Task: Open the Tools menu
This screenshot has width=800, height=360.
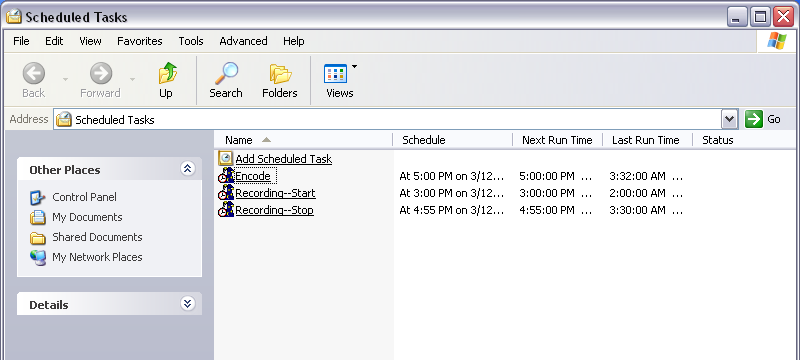Action: click(x=191, y=41)
